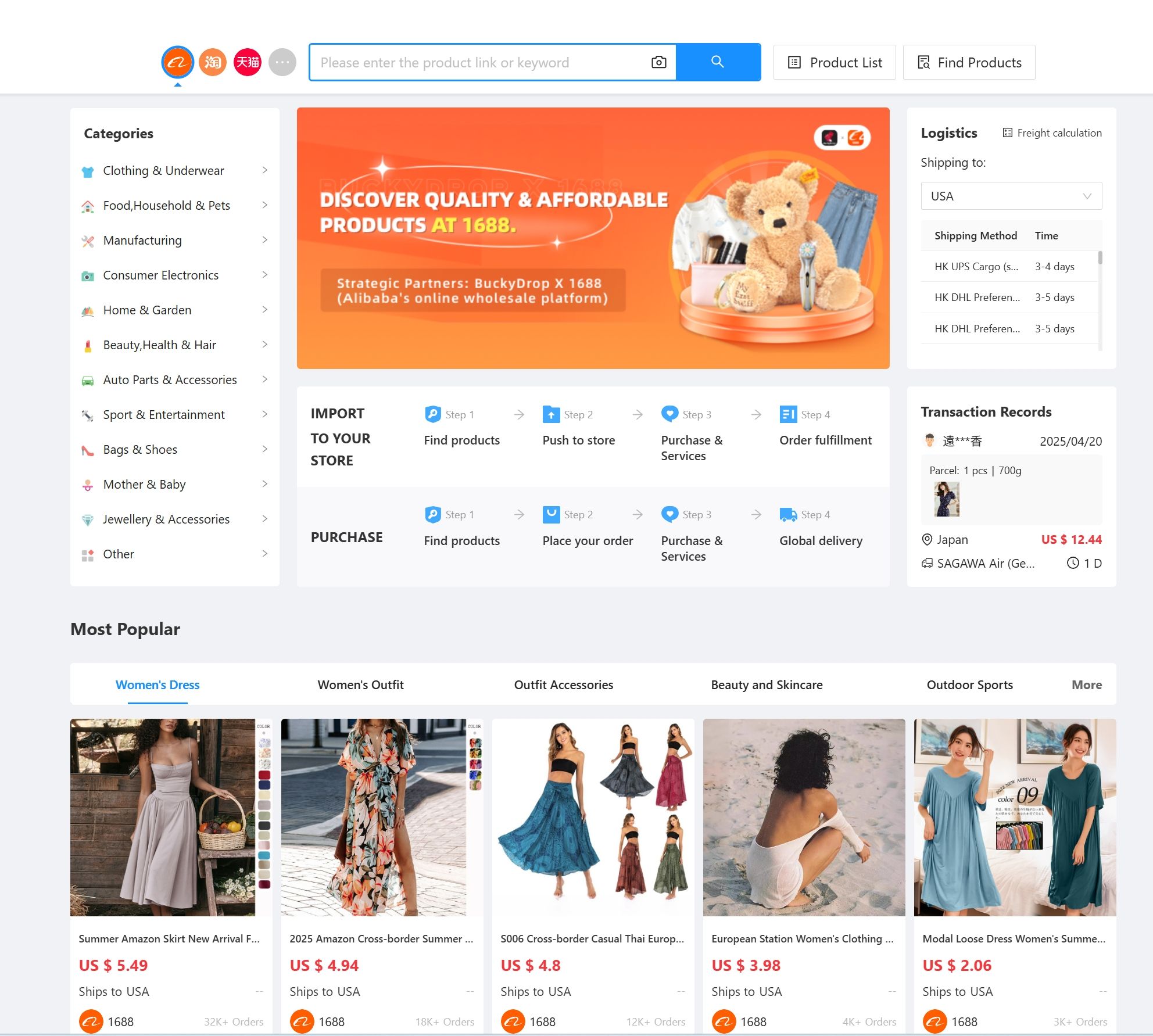The image size is (1153, 1036).
Task: Open Beauty,Health & Hair category
Action: coord(174,345)
